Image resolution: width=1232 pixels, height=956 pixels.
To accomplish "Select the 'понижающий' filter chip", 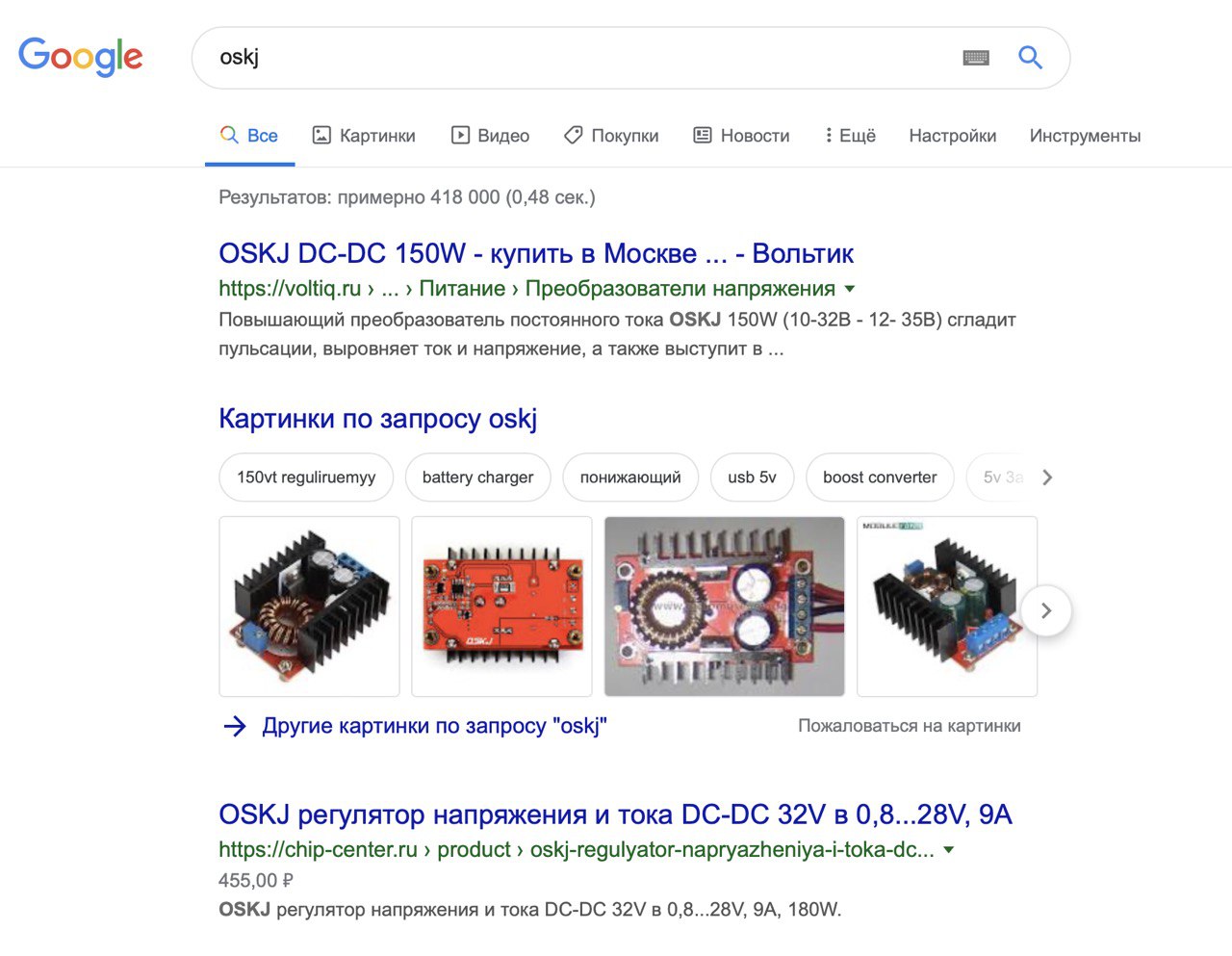I will tap(630, 478).
